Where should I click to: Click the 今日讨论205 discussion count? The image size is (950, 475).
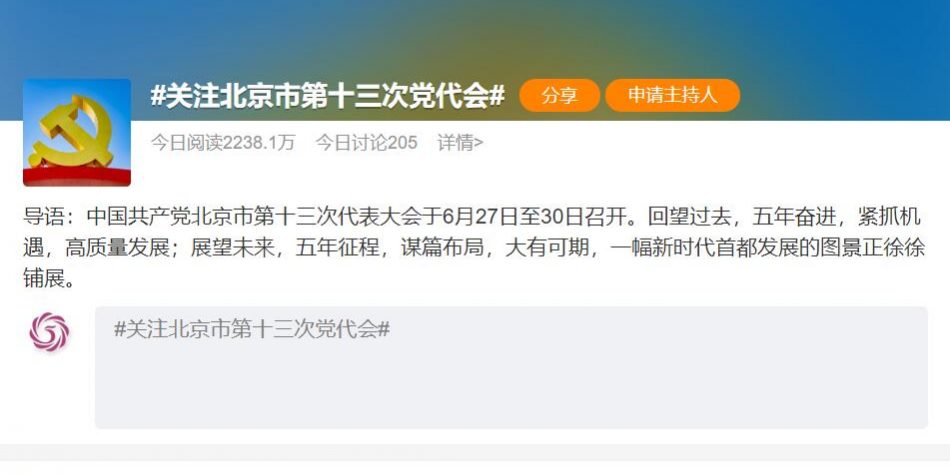pos(367,143)
